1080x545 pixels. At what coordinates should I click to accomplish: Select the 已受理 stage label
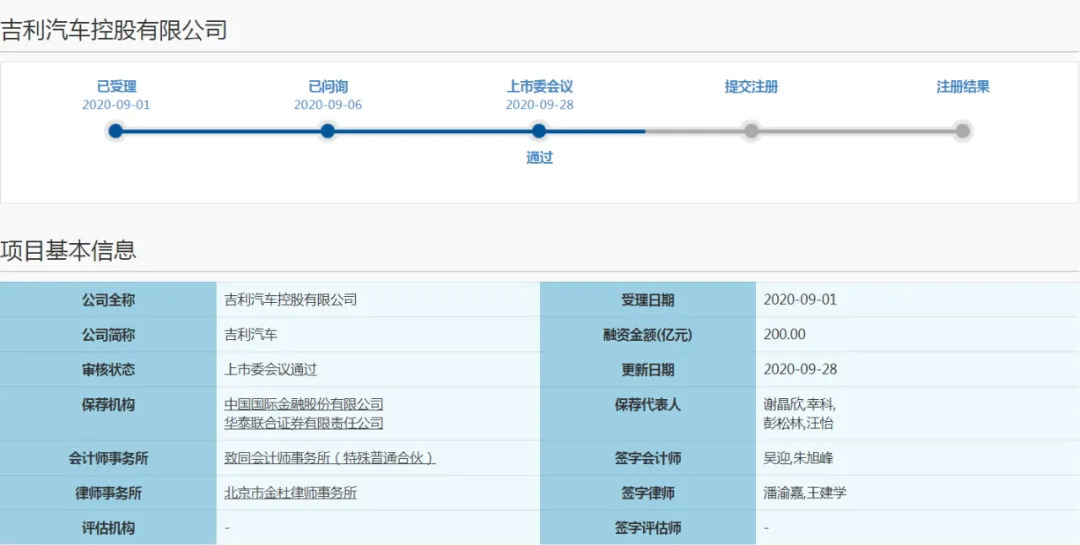116,87
